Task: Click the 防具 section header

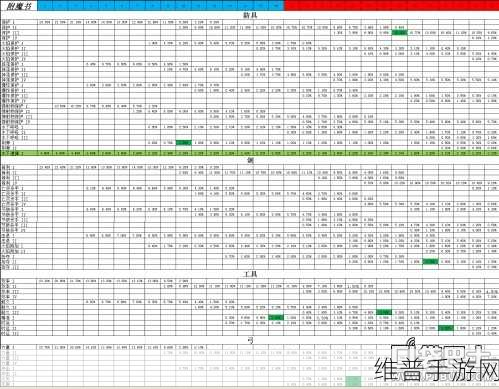Action: pyautogui.click(x=250, y=15)
